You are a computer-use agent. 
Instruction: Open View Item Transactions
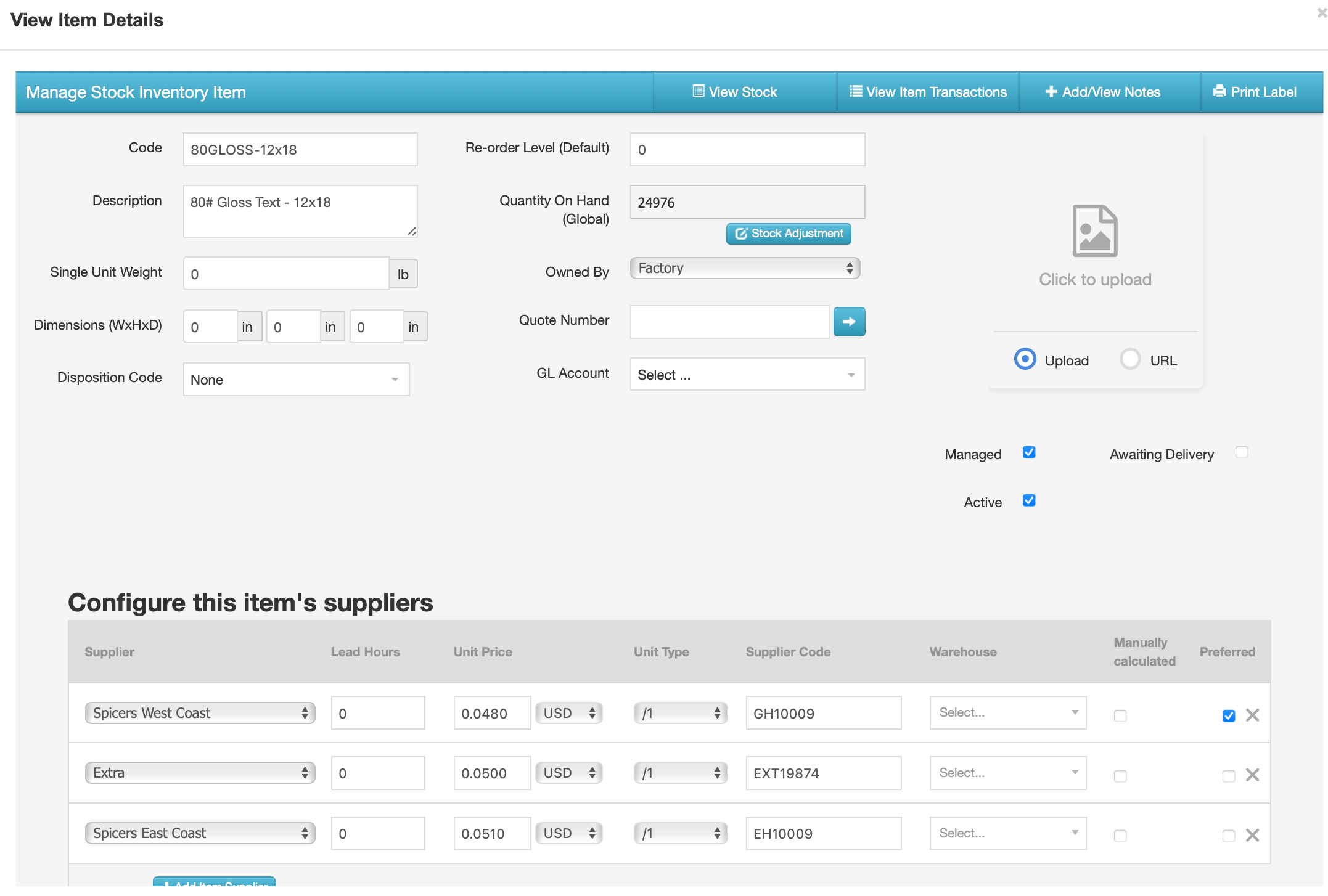[928, 92]
